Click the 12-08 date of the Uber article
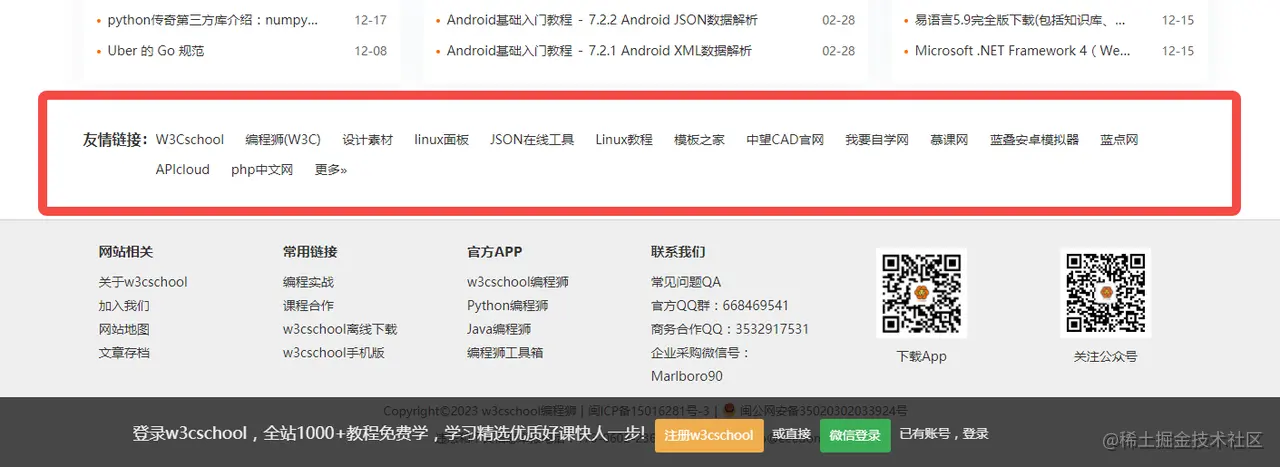Screen dimensions: 1280x467 pyautogui.click(x=371, y=51)
